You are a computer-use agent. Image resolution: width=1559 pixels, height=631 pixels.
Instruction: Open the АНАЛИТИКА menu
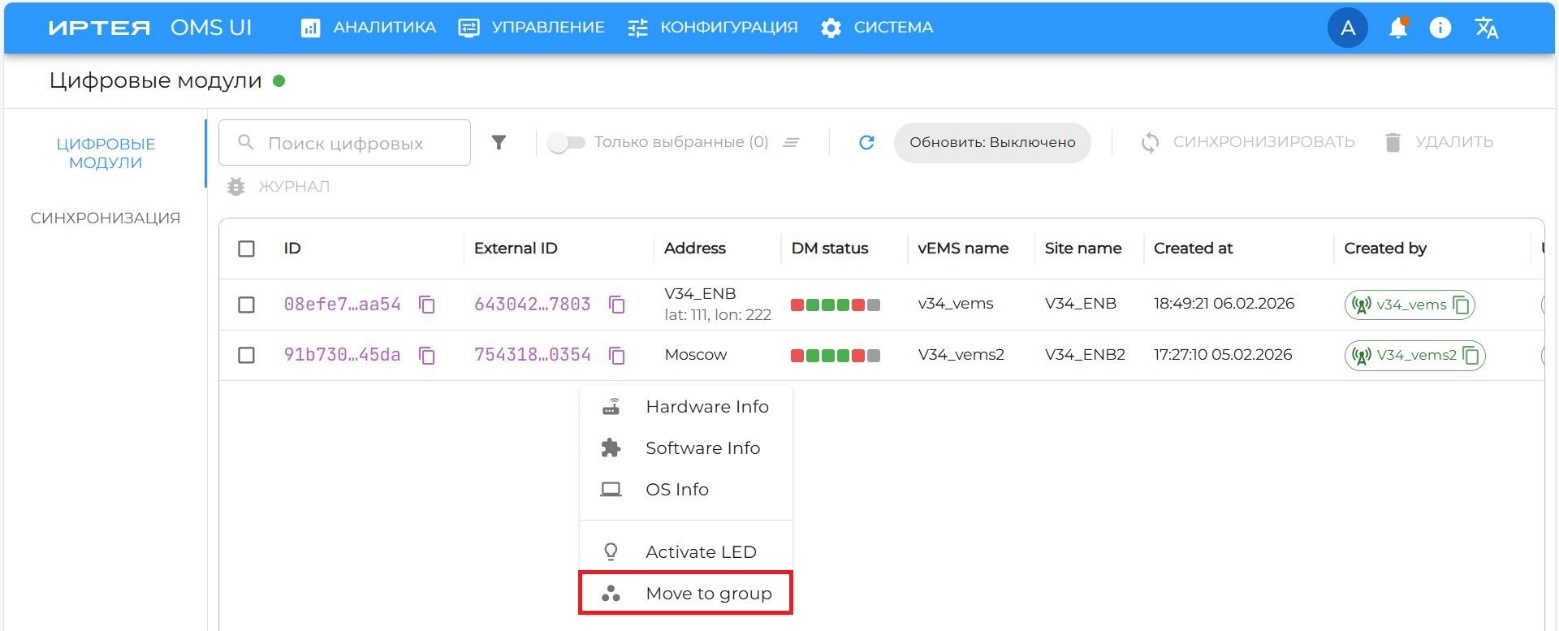(x=368, y=28)
